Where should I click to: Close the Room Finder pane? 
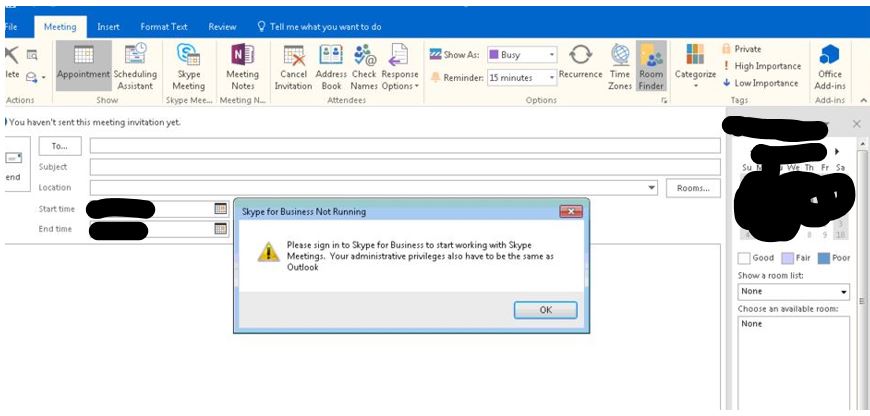856,124
